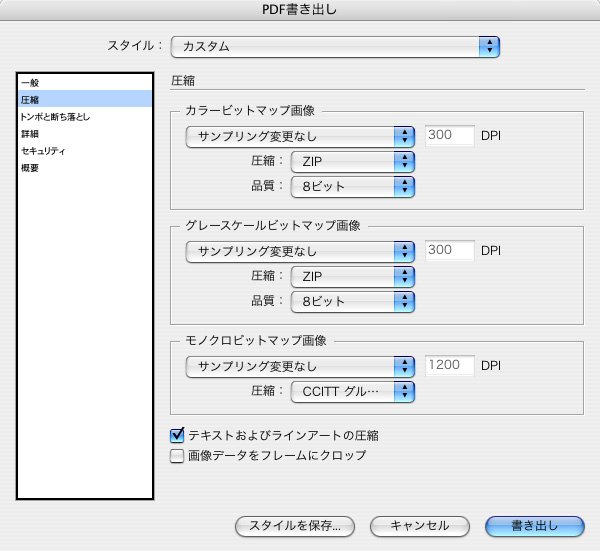Screen dimensions: 600x551
Task: Open sampling dropdown under モノクロビットマップ画像
Action: (300, 367)
